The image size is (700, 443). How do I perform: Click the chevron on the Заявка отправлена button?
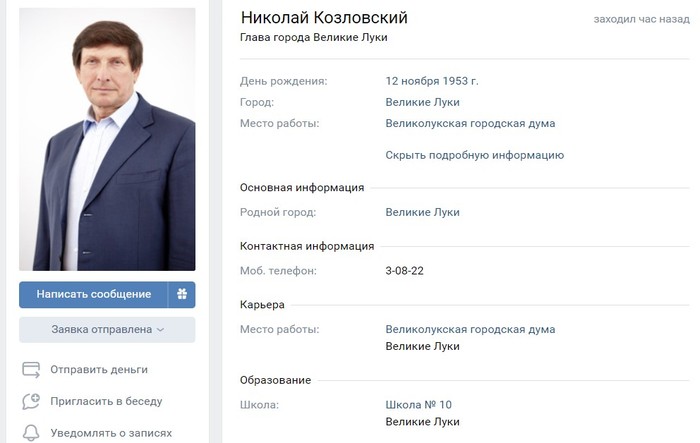click(161, 330)
